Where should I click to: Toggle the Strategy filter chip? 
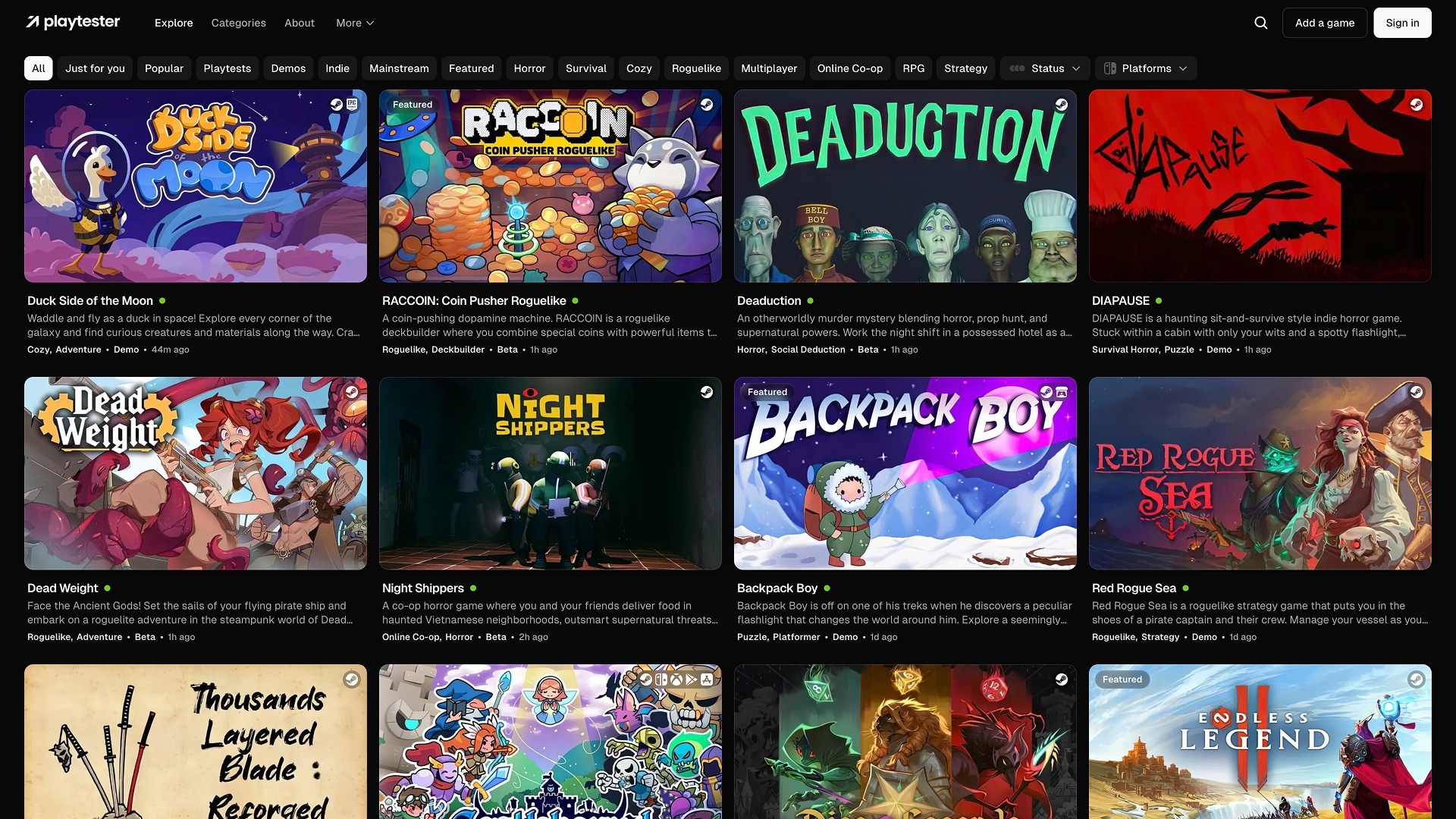click(965, 68)
